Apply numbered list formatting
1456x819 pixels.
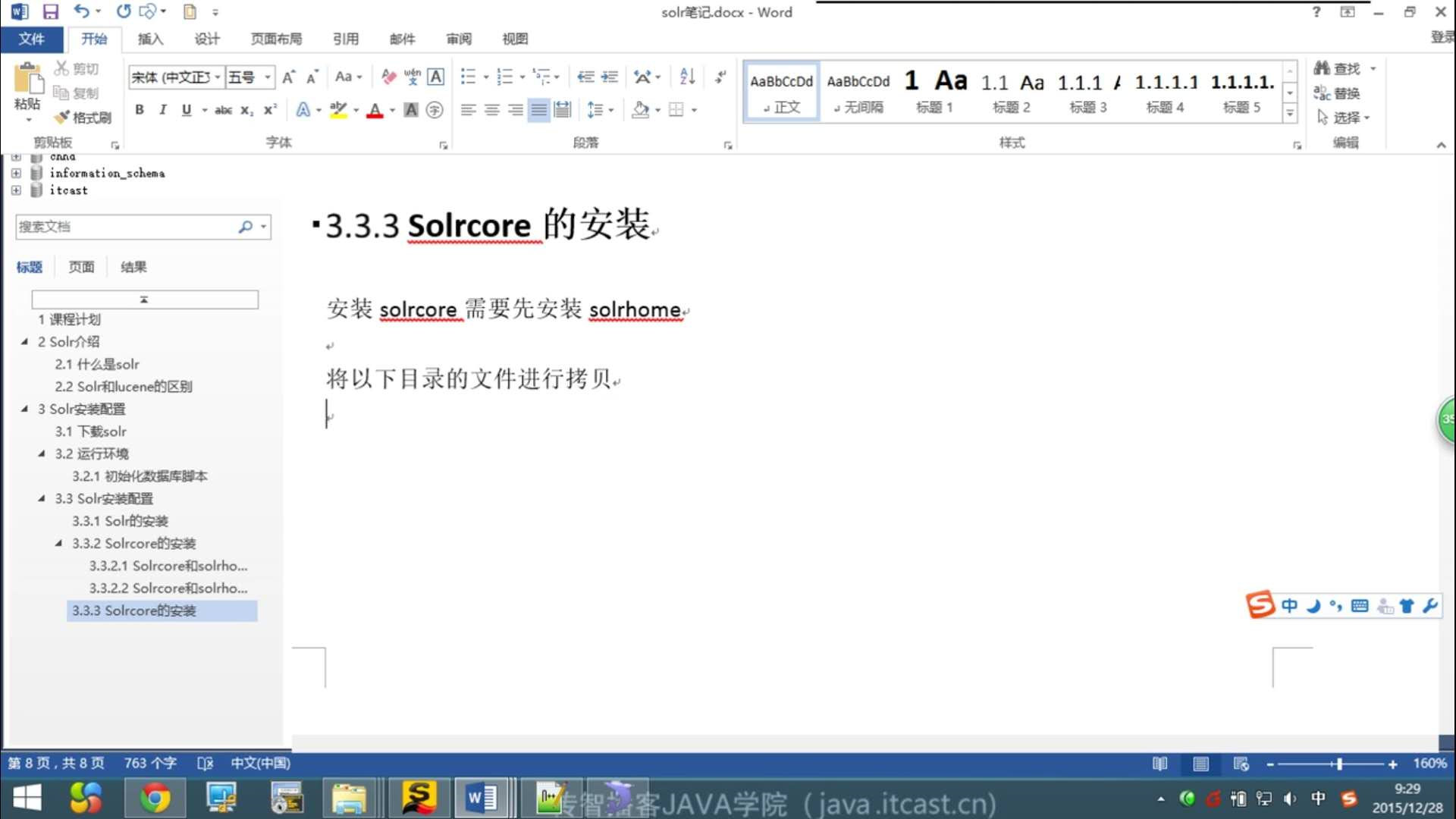(x=504, y=77)
